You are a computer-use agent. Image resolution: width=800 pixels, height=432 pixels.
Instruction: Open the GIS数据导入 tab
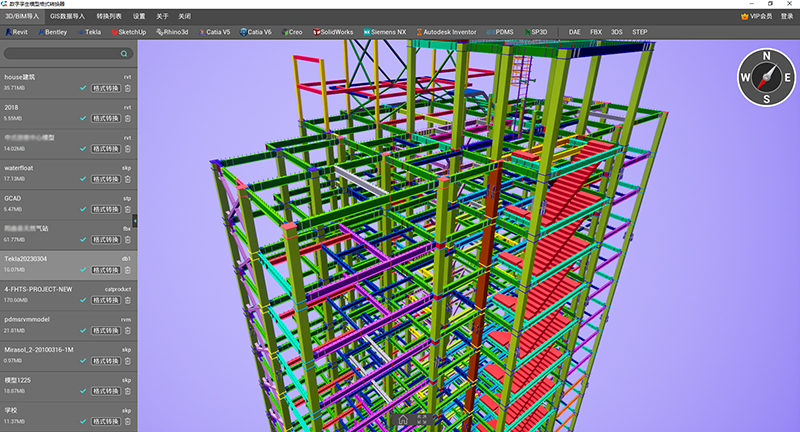pyautogui.click(x=67, y=16)
